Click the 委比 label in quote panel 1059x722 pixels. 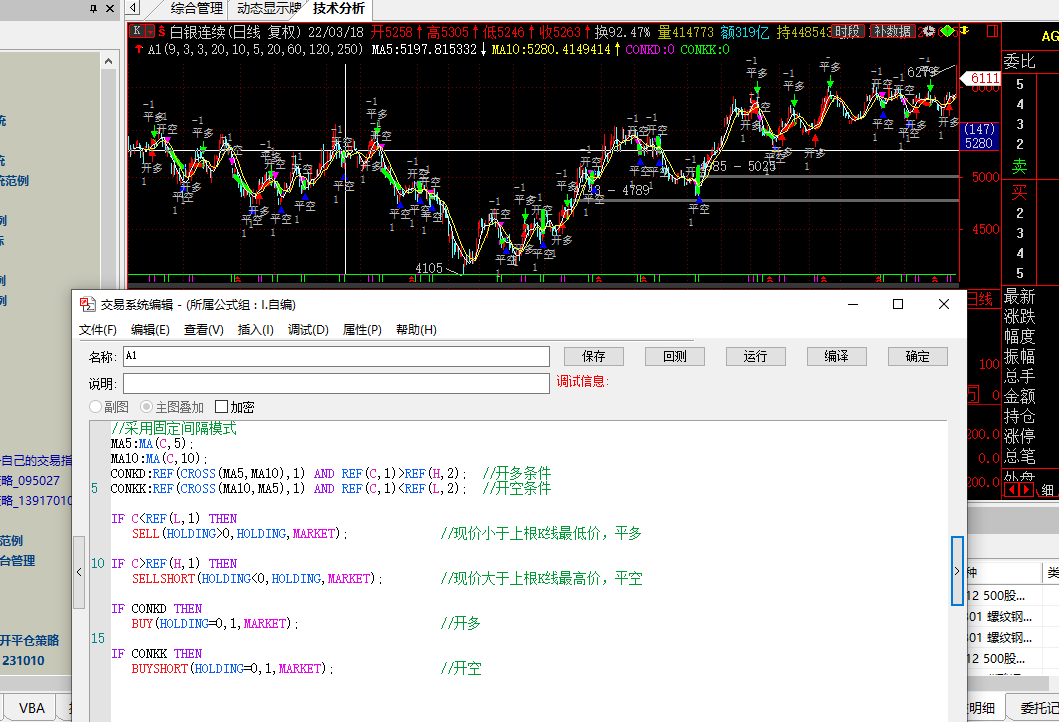[x=1019, y=61]
